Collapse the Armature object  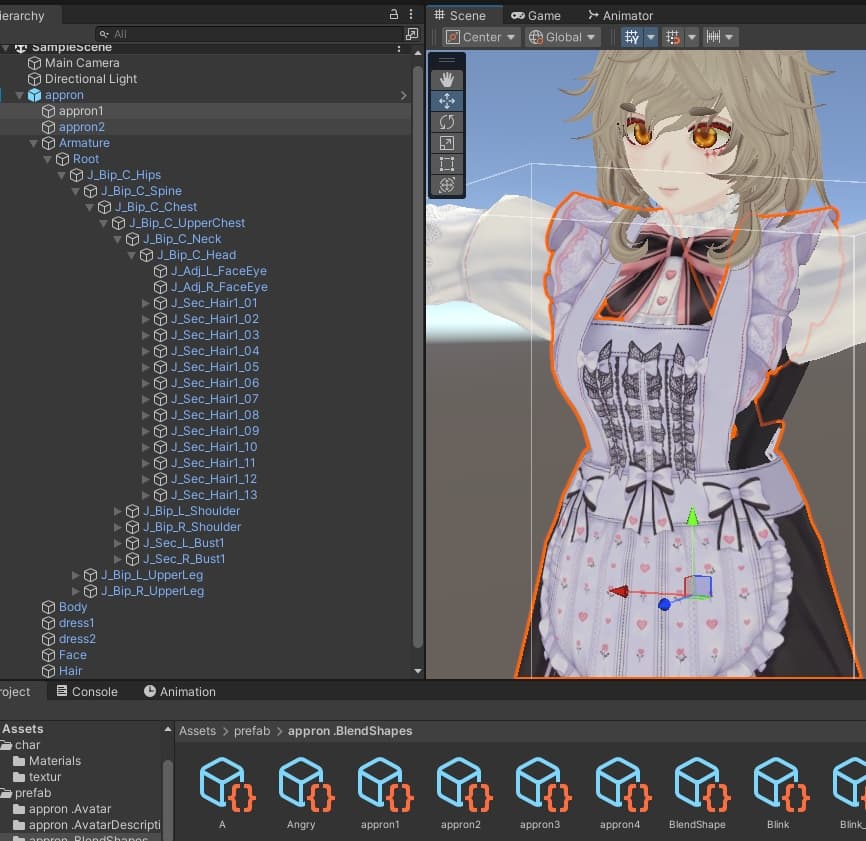[34, 144]
